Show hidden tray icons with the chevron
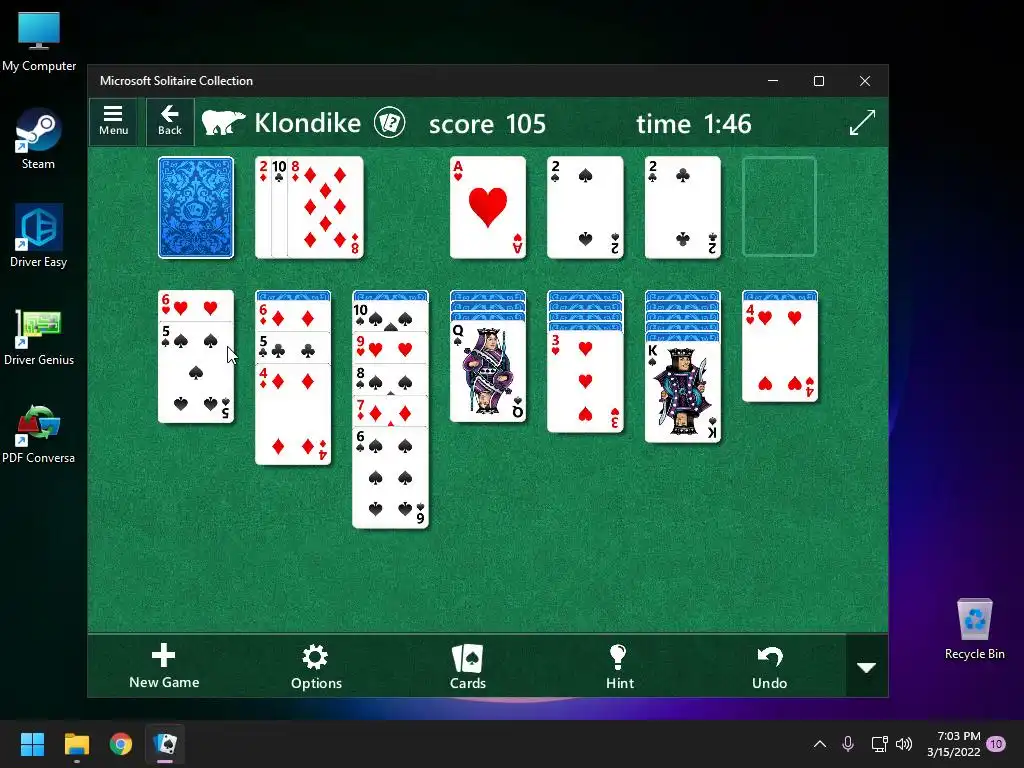The height and width of the screenshot is (768, 1024). [x=820, y=744]
